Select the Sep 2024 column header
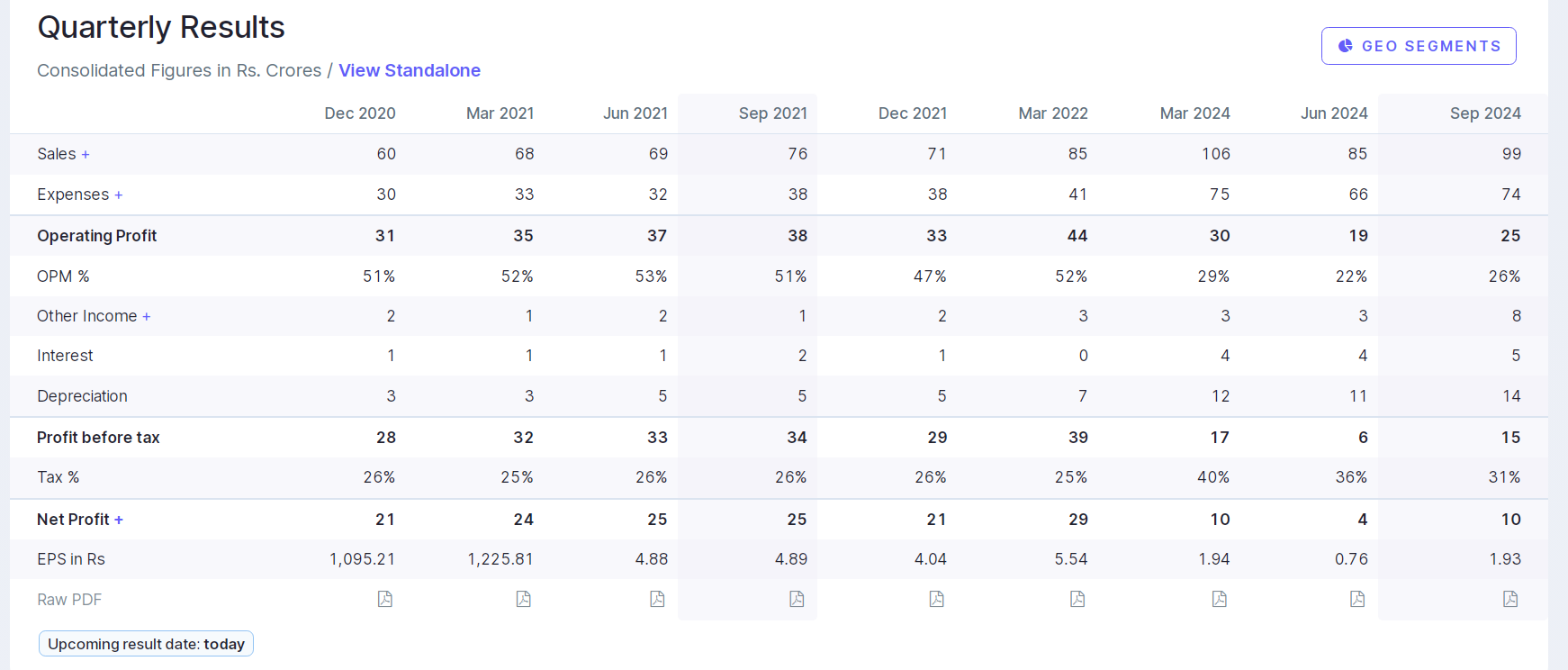This screenshot has width=1568, height=670. 1484,113
